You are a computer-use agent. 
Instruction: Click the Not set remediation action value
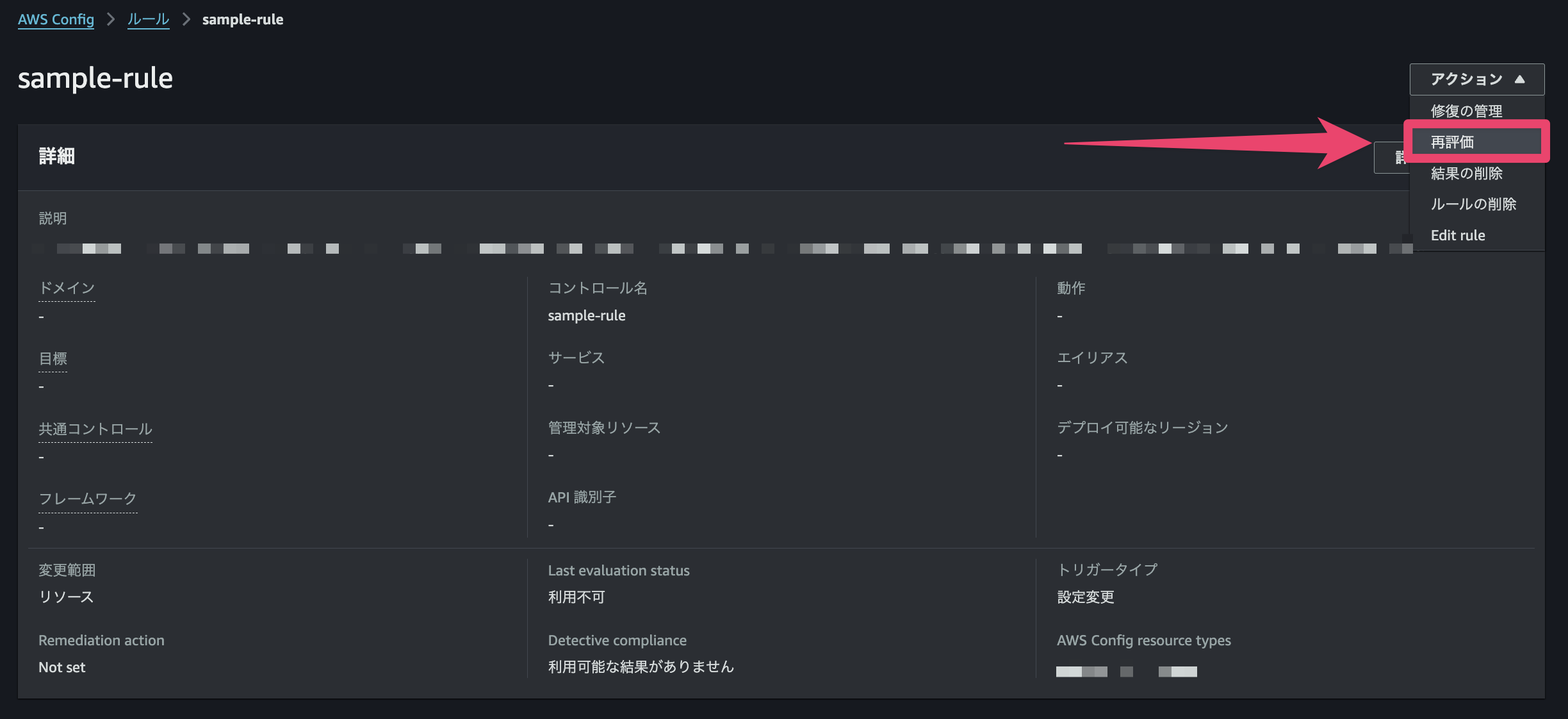click(61, 666)
